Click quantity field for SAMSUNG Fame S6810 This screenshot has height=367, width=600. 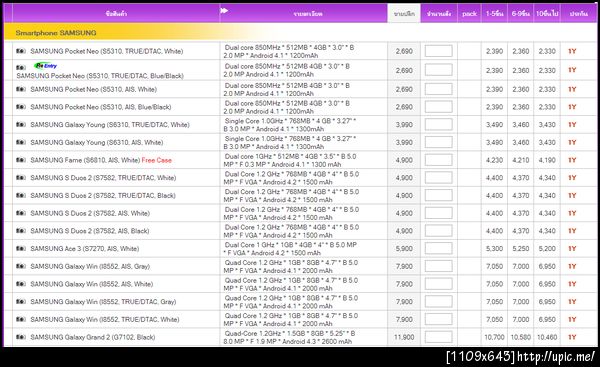coord(439,160)
